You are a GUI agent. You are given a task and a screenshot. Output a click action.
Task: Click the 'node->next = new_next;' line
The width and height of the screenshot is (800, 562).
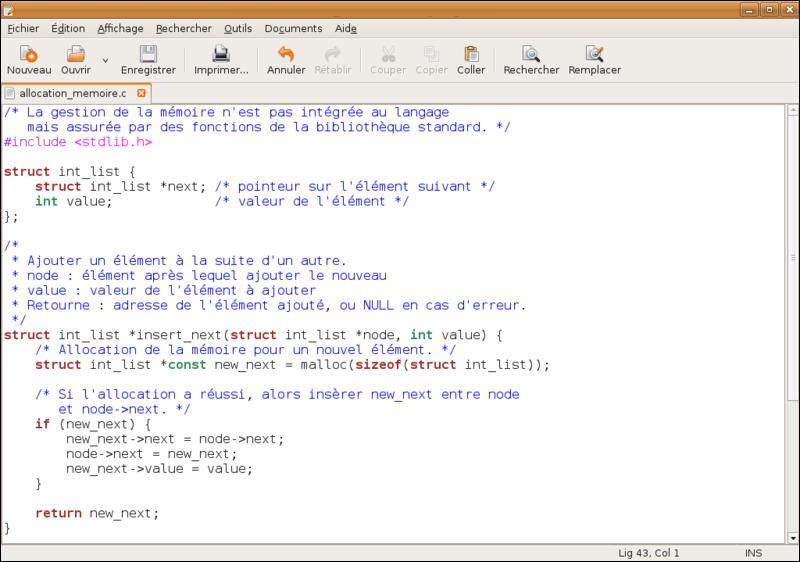point(152,454)
